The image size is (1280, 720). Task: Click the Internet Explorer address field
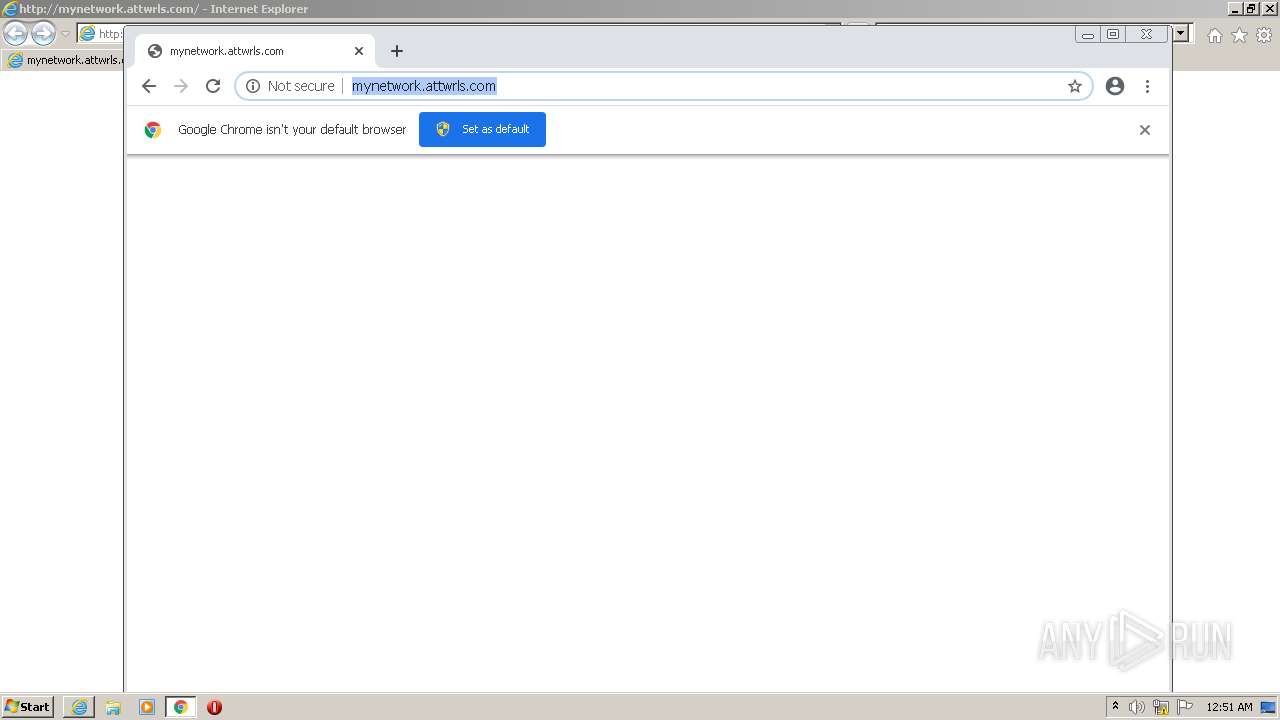tap(101, 34)
